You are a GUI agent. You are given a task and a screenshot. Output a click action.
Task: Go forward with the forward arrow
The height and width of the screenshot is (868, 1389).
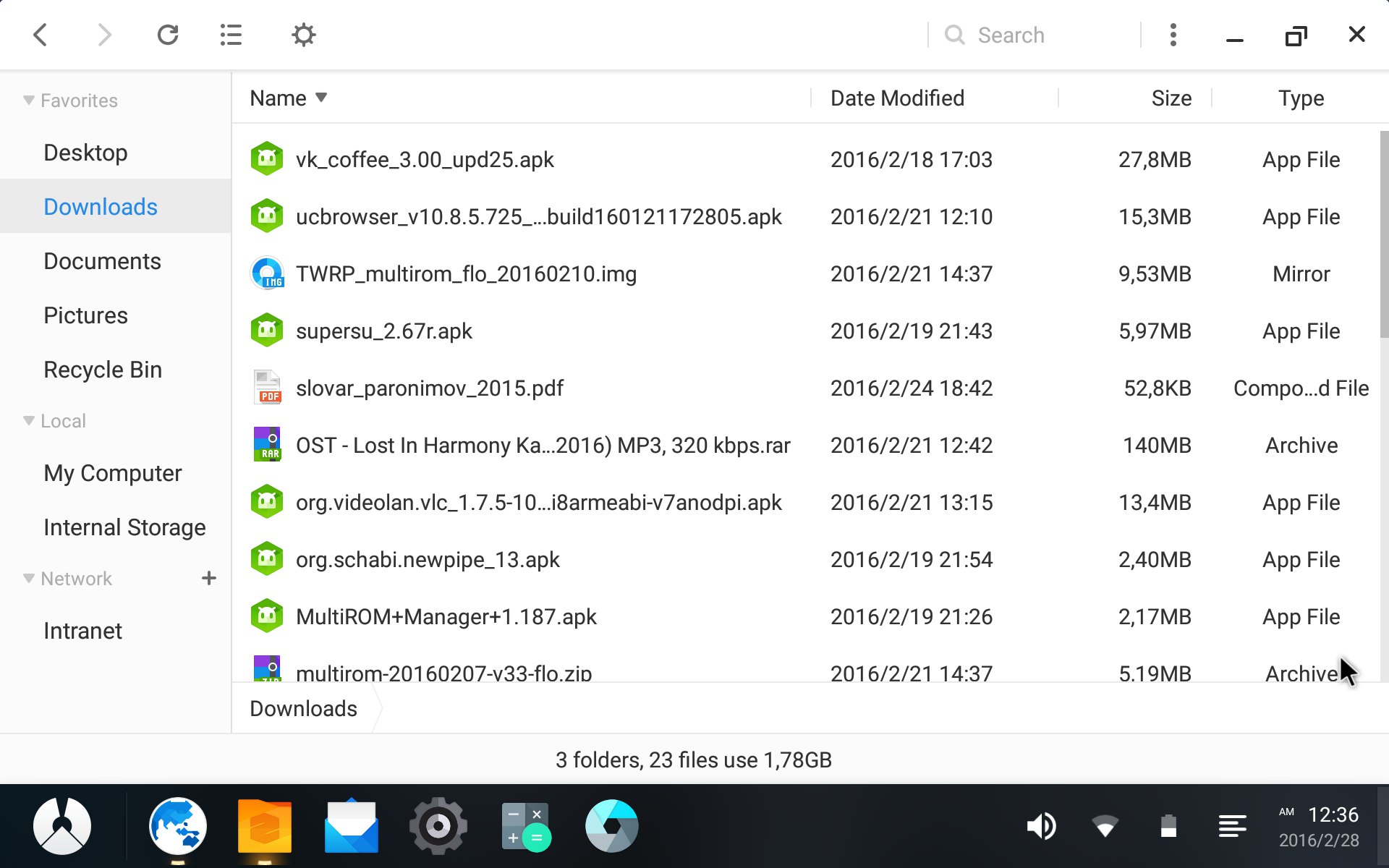104,35
